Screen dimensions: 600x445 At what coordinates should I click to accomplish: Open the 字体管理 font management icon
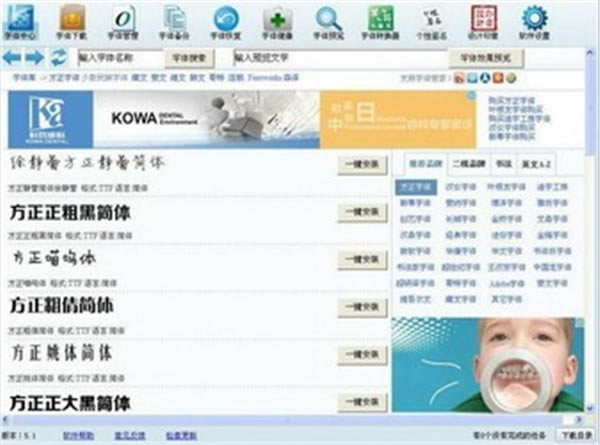(122, 20)
